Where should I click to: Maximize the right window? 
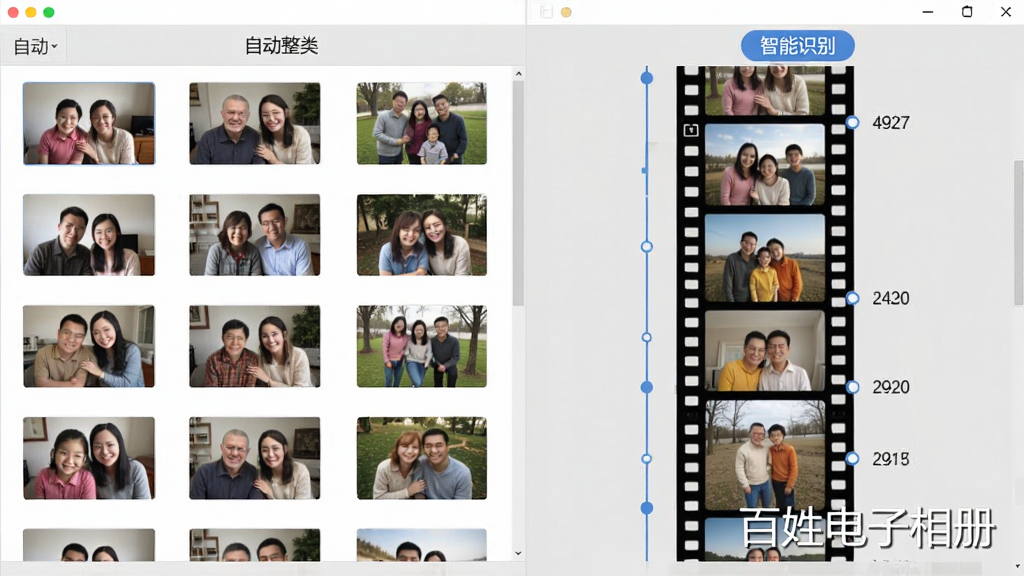coord(967,12)
